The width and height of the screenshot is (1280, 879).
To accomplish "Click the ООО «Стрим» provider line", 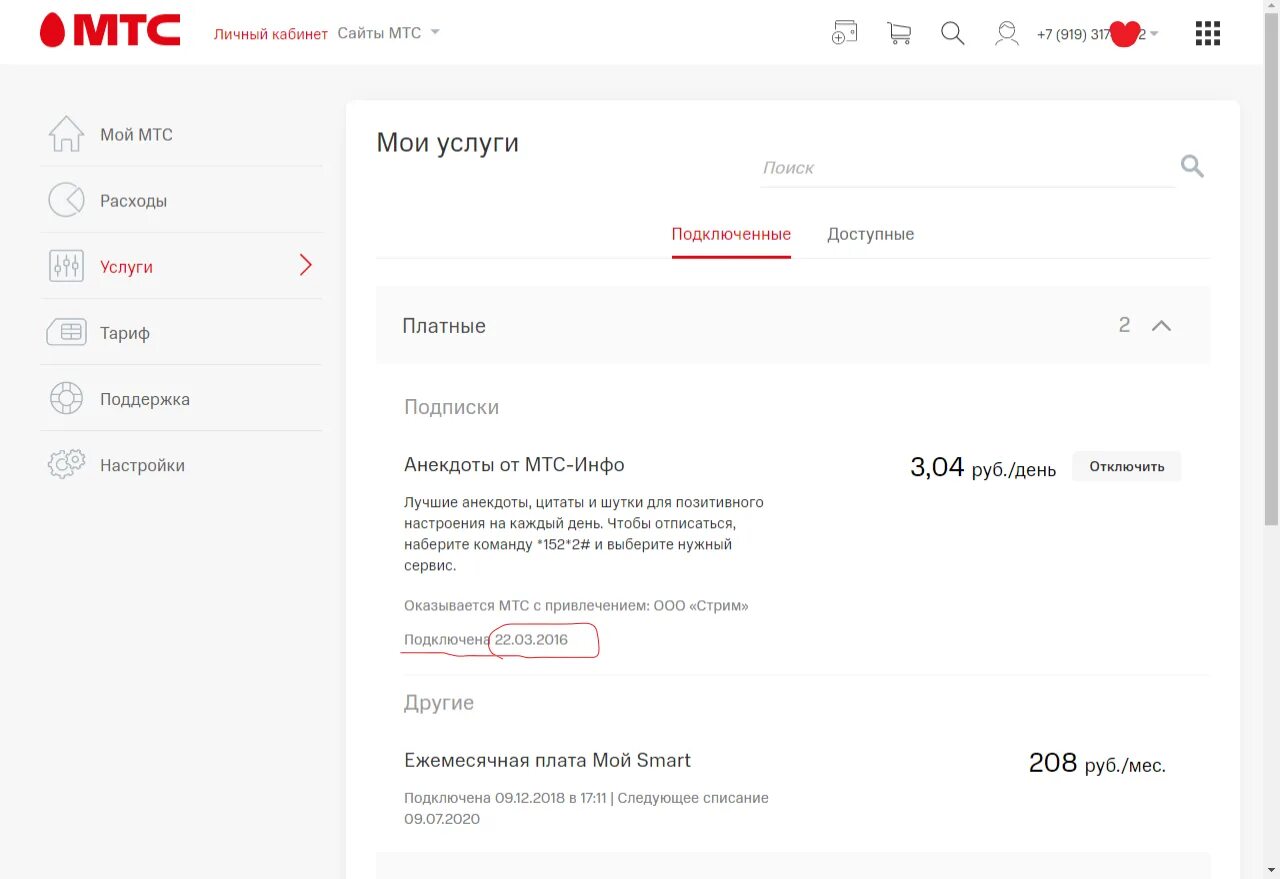I will click(x=576, y=605).
